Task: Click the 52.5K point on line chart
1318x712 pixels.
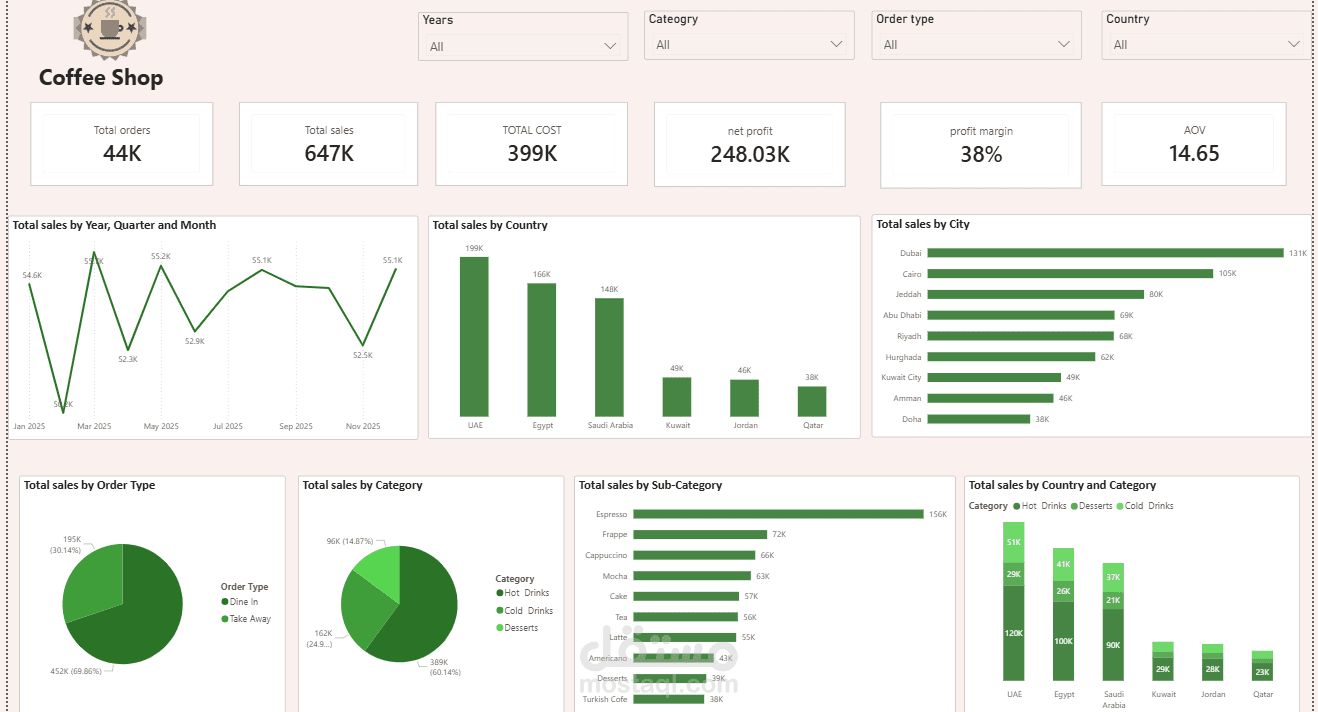Action: click(362, 344)
